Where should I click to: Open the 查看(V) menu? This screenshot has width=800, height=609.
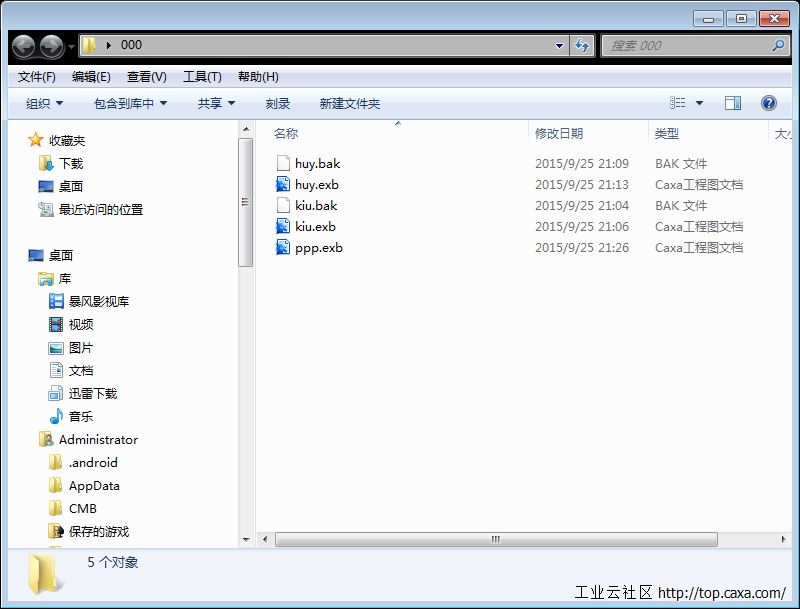coord(146,77)
